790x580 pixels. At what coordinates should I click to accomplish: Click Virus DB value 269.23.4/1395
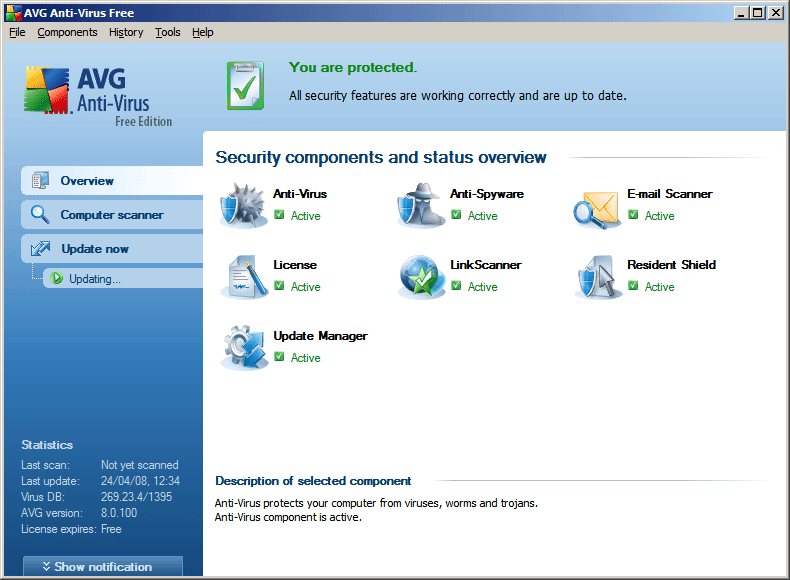[x=136, y=497]
